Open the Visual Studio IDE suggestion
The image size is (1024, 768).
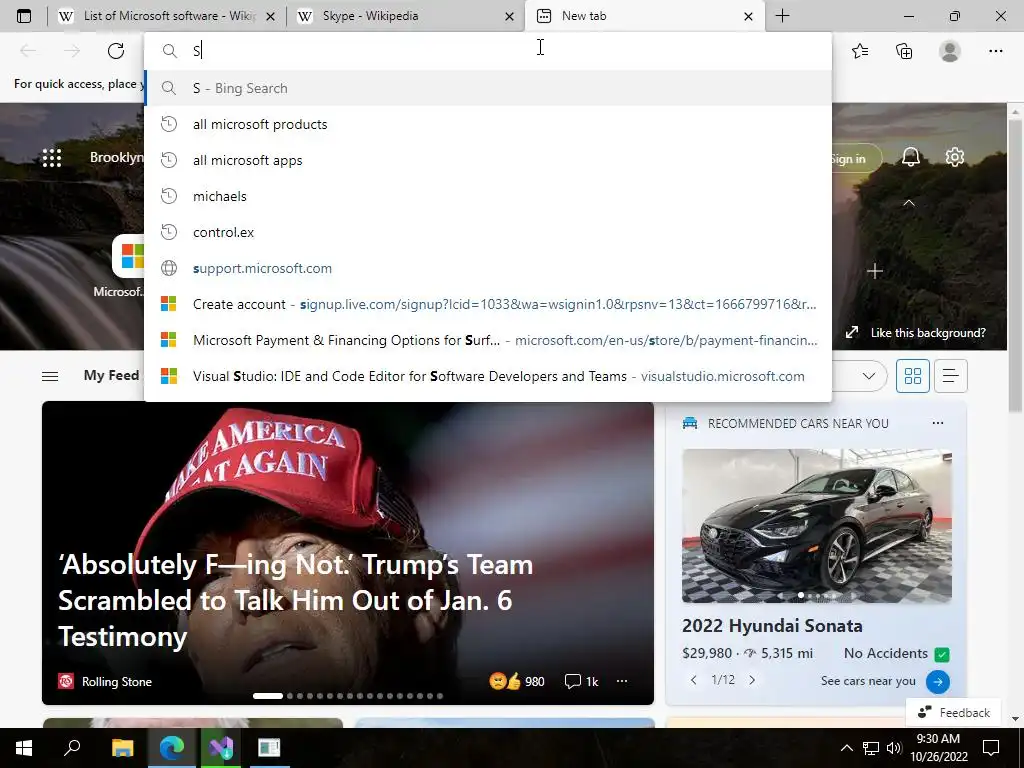[488, 376]
